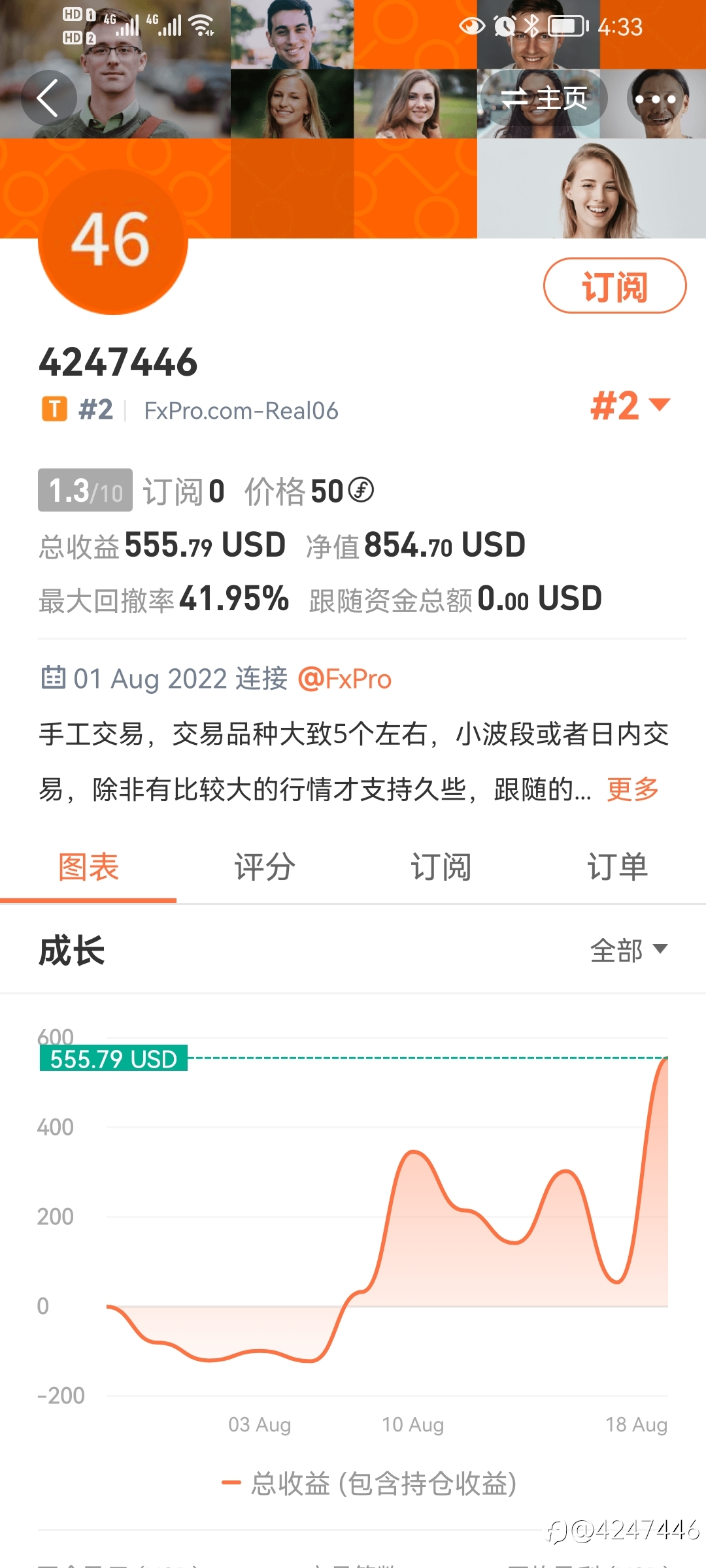Select the 图表 tab

pyautogui.click(x=88, y=868)
